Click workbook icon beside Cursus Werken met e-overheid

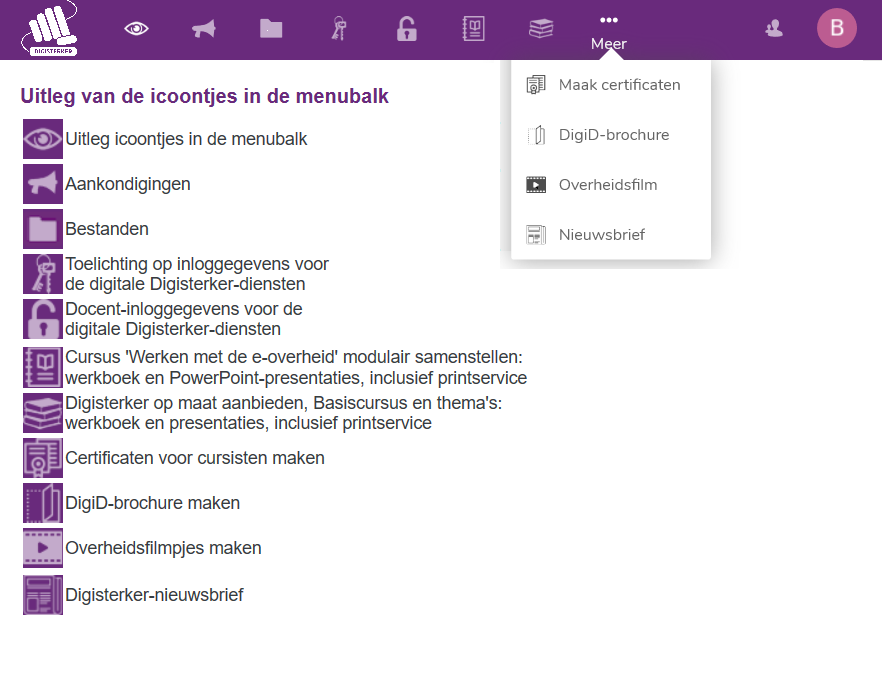click(x=43, y=367)
